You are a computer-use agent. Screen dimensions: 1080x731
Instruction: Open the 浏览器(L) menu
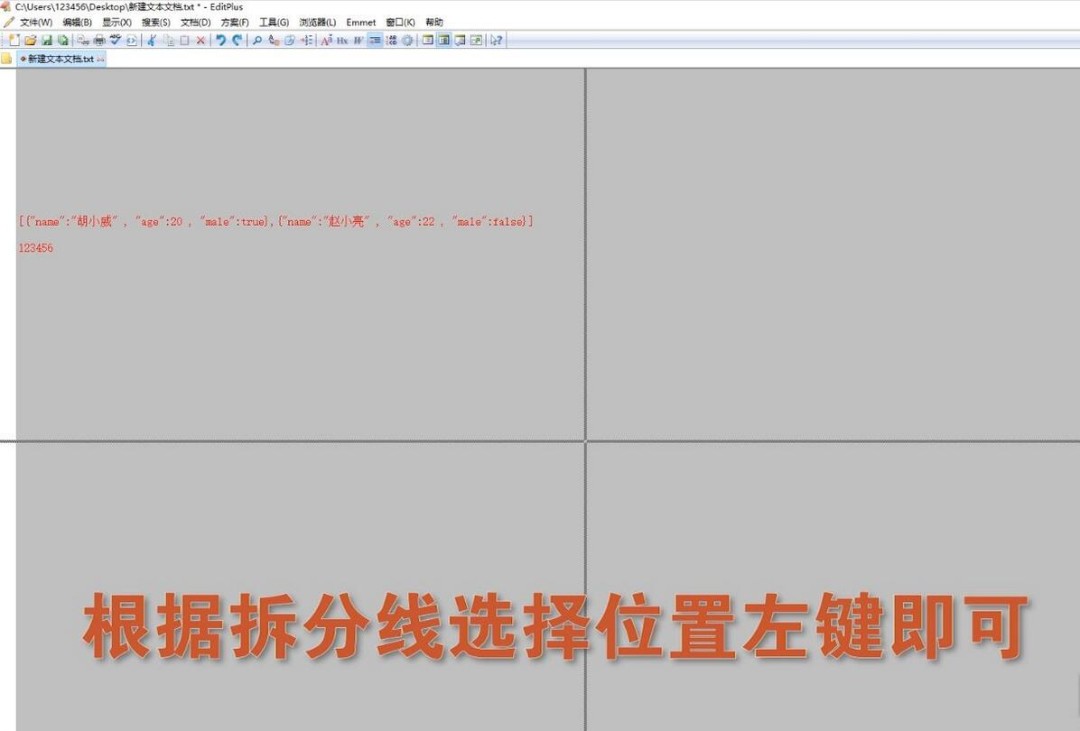click(320, 22)
